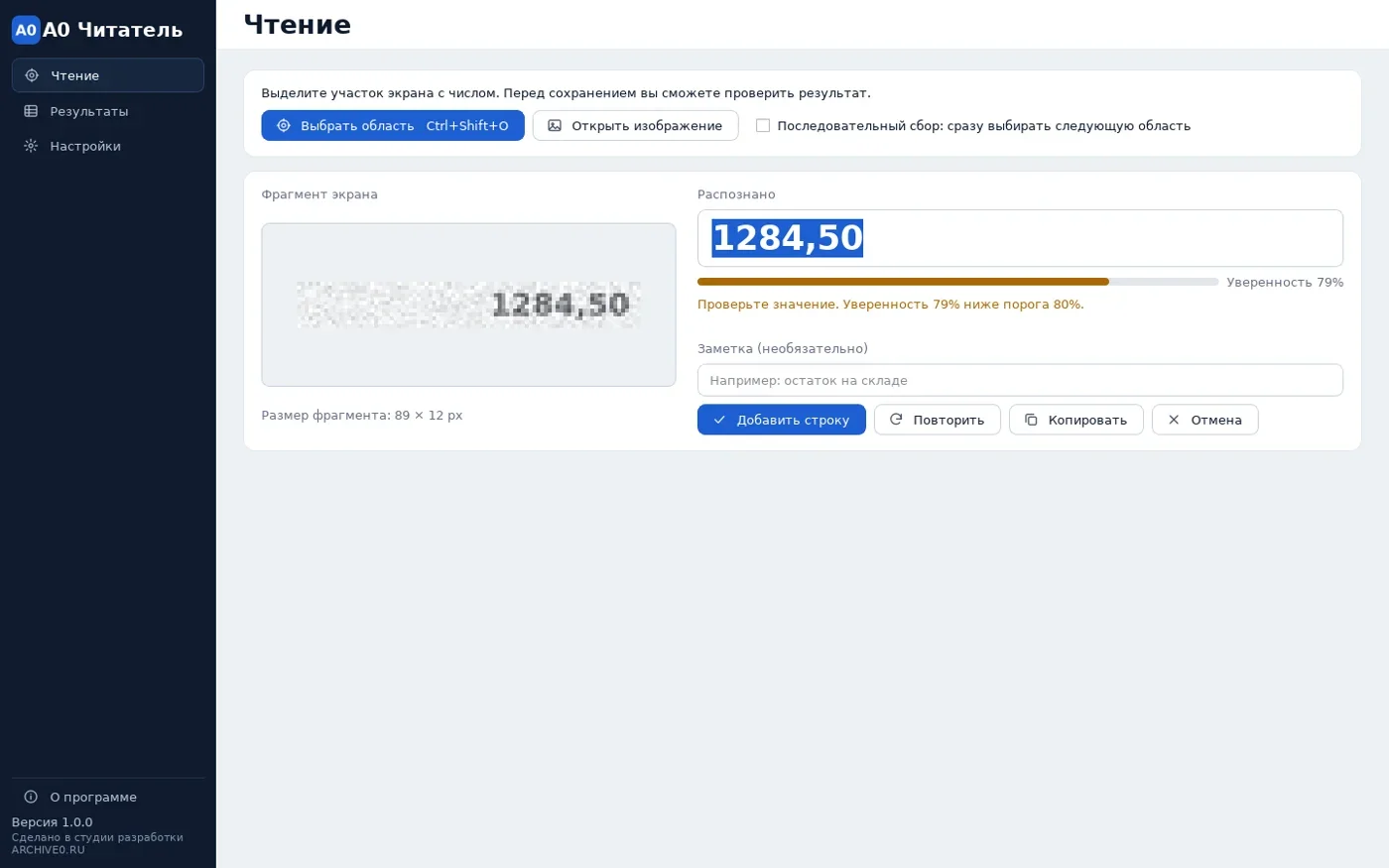Click the Открыть изображение button
The image size is (1389, 868).
(635, 126)
